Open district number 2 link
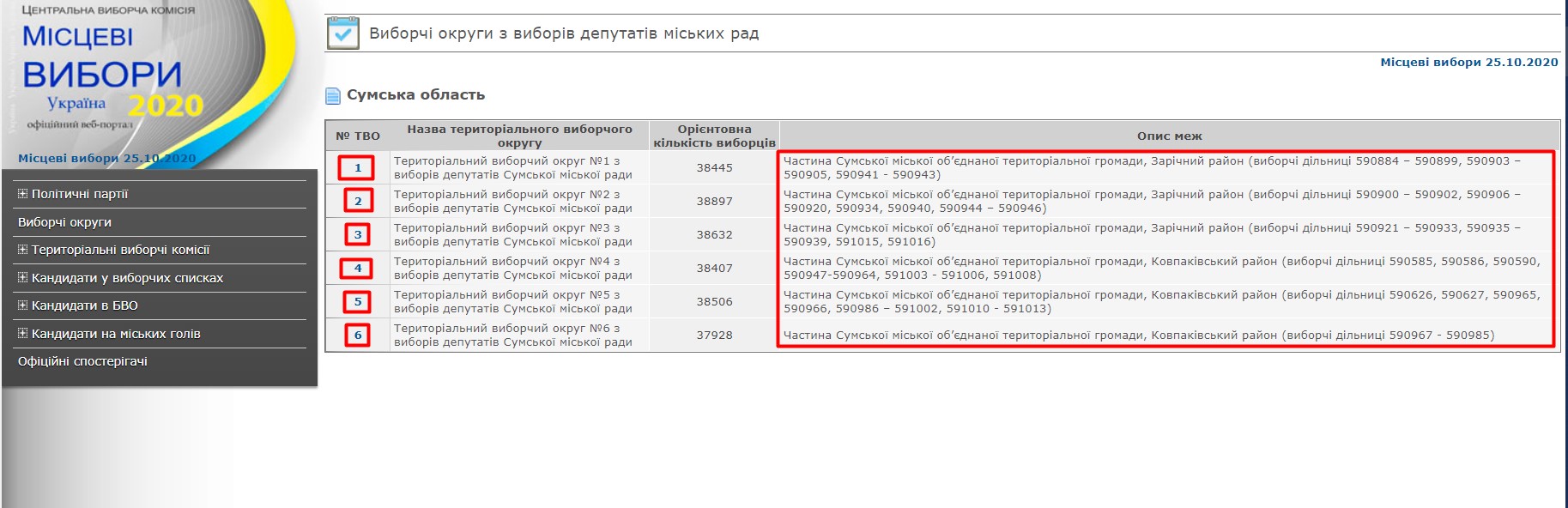This screenshot has width=1568, height=508. (x=358, y=202)
